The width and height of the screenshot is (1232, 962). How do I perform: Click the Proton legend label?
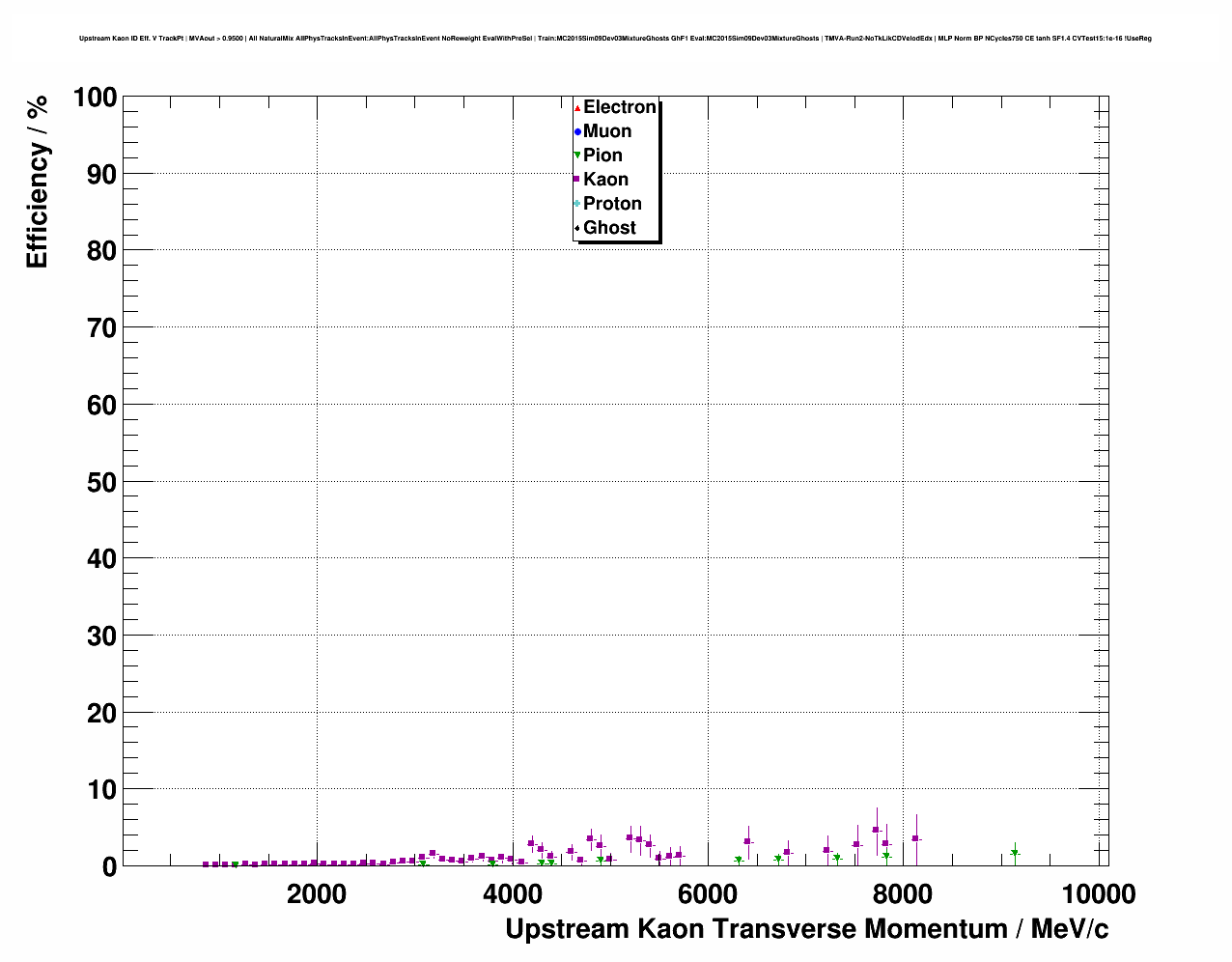612,204
